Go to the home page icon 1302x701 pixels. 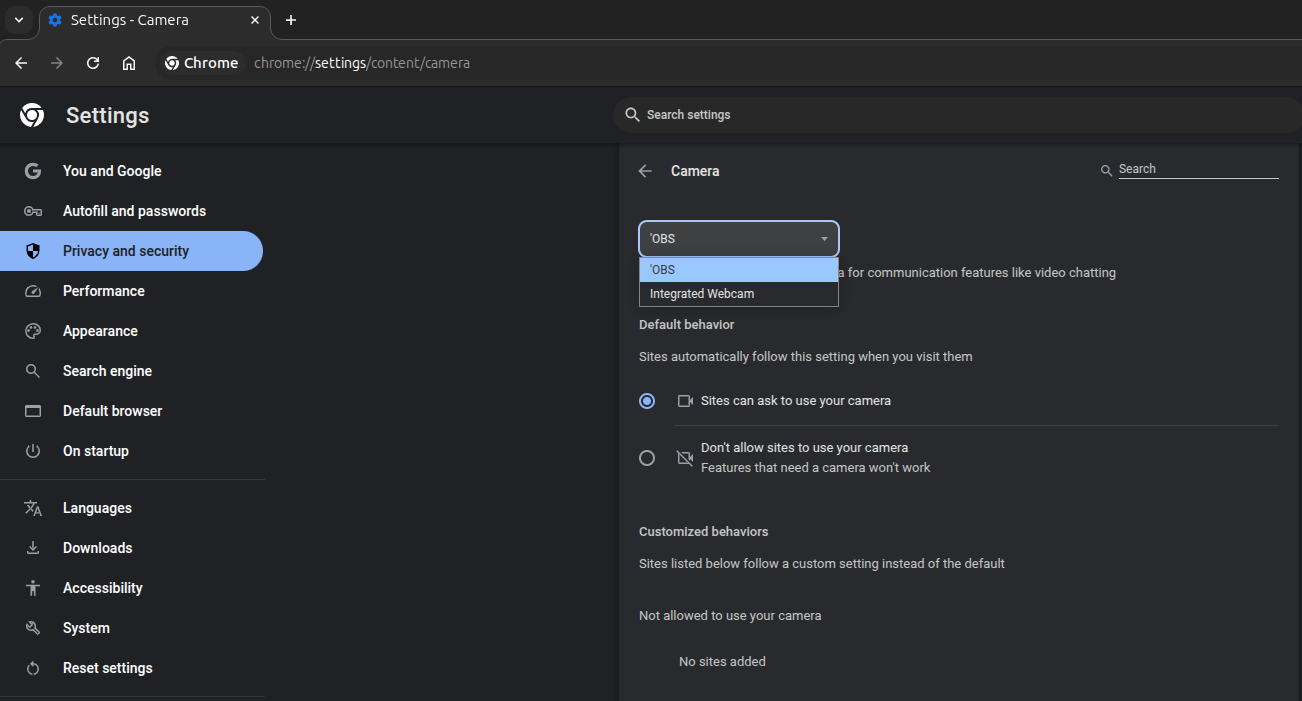pyautogui.click(x=129, y=63)
